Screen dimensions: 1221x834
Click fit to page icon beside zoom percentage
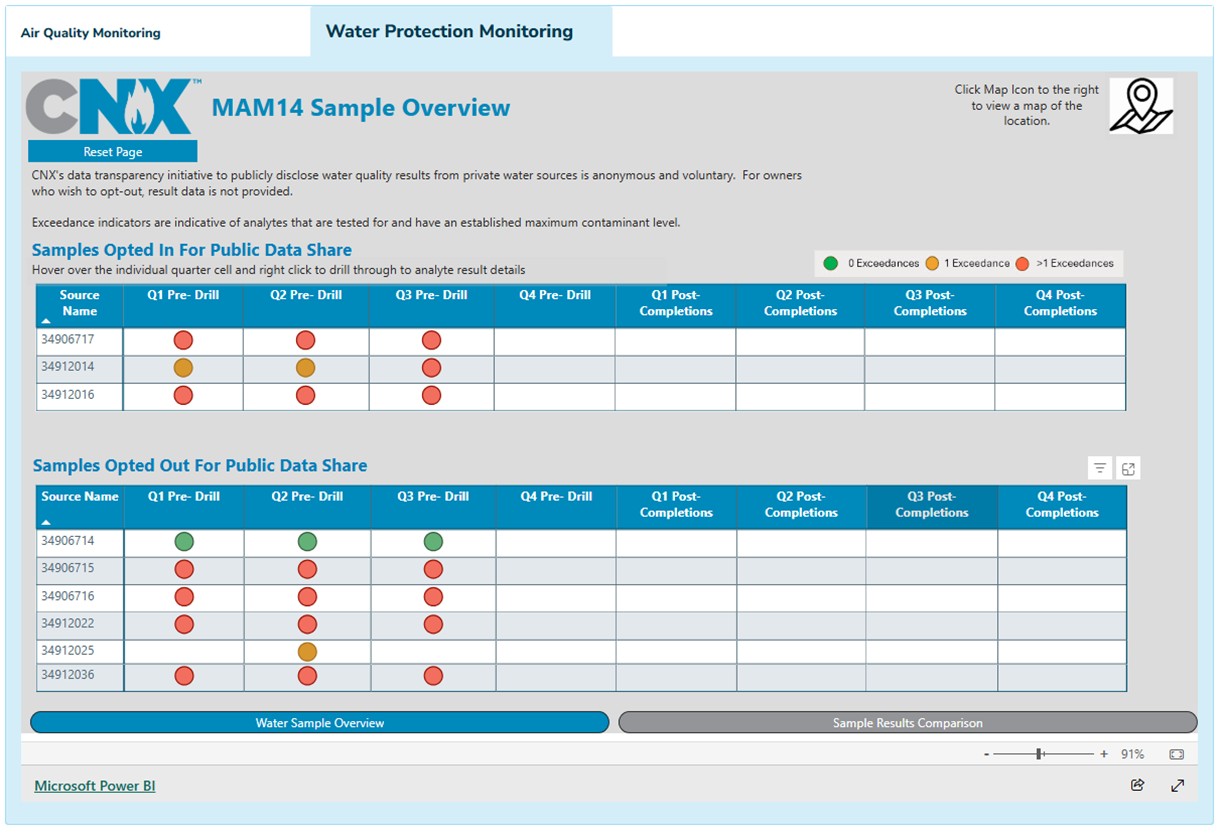(1176, 754)
